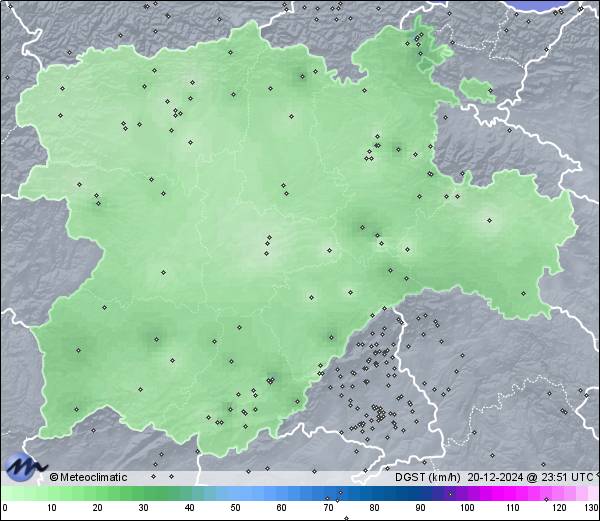The image size is (600, 521).
Task: Click the date 20-12-2024 on the map
Action: 495,477
